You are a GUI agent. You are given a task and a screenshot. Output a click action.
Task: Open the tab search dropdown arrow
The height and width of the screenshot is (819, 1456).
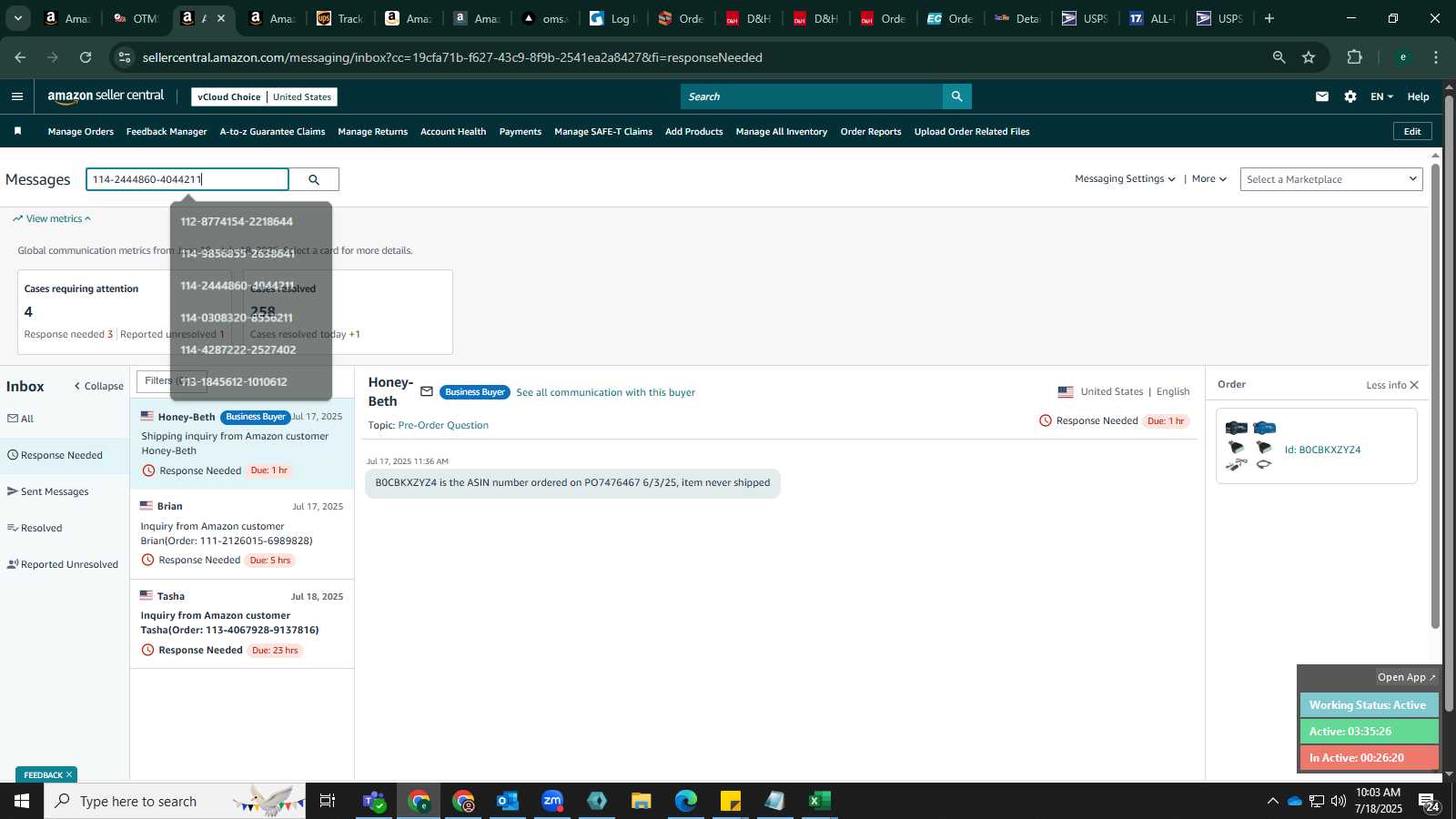[17, 18]
